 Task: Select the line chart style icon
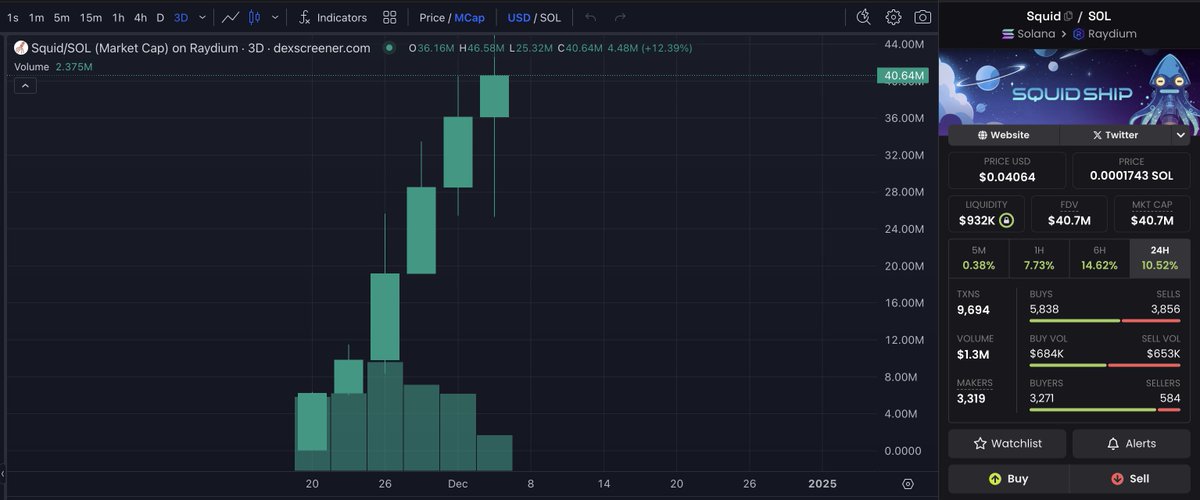231,17
